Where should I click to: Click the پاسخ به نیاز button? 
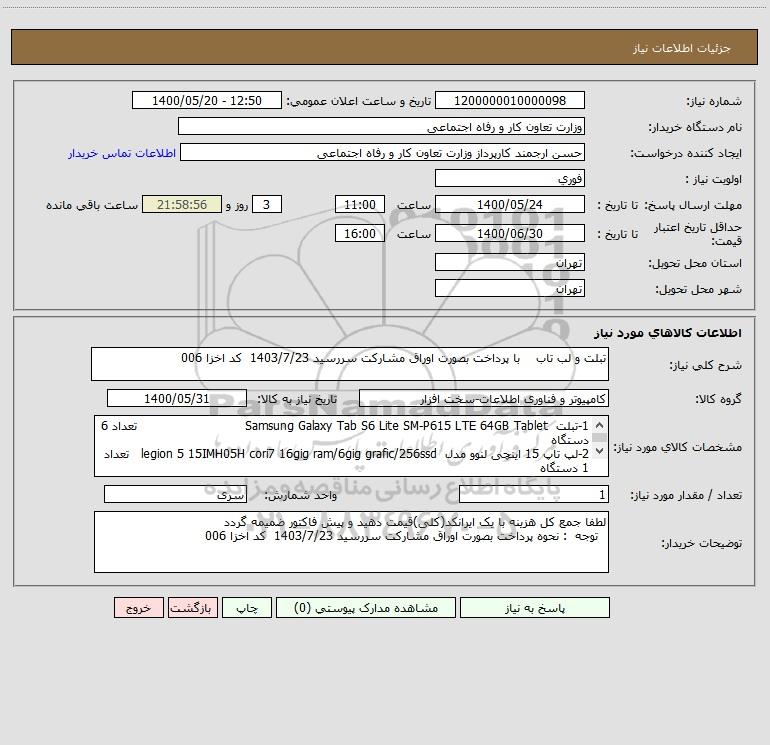[x=535, y=607]
